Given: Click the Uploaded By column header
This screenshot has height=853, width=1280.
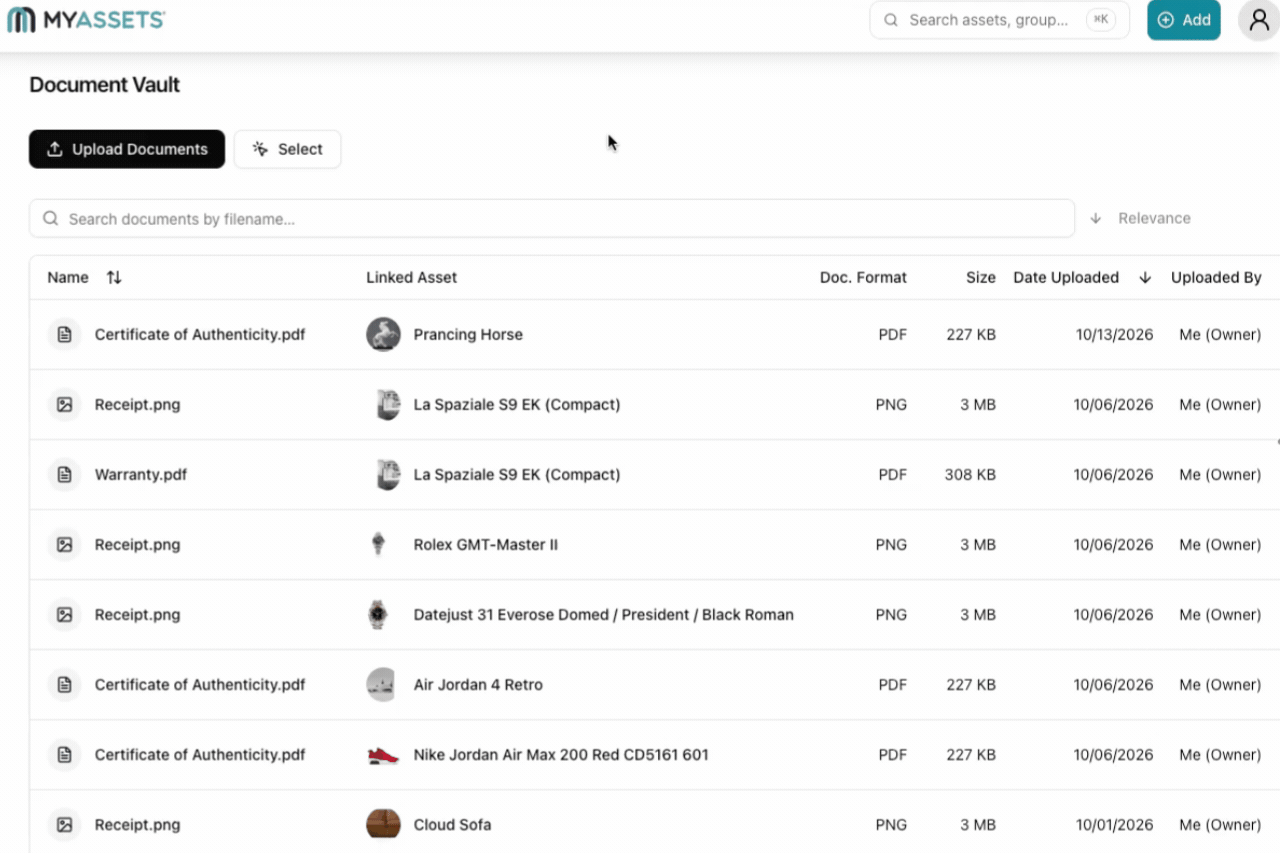Looking at the screenshot, I should [x=1216, y=278].
